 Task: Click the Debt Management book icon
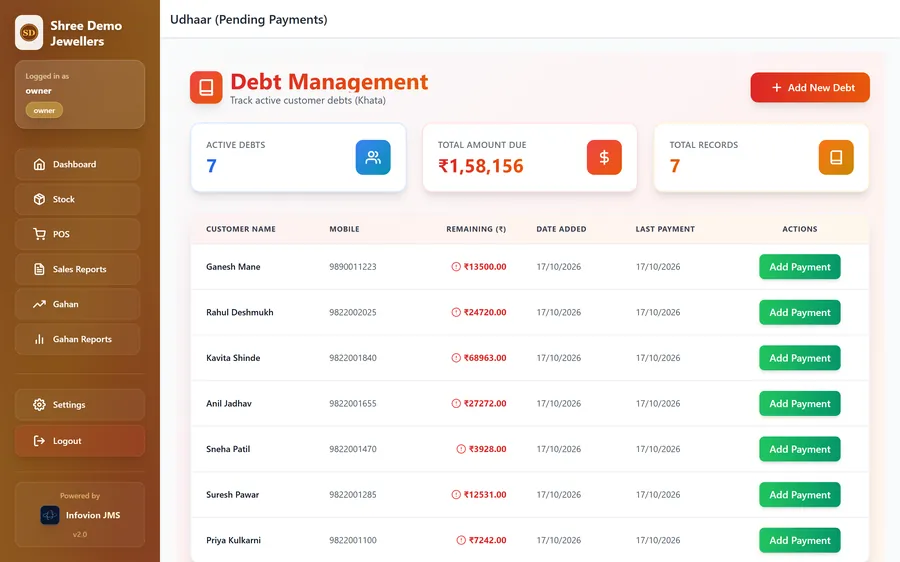(206, 87)
